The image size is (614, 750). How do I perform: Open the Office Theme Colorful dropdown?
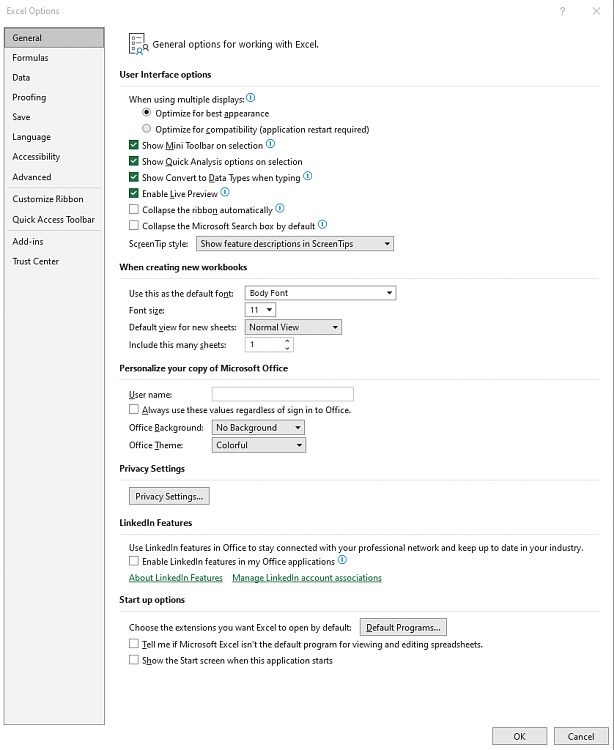259,445
